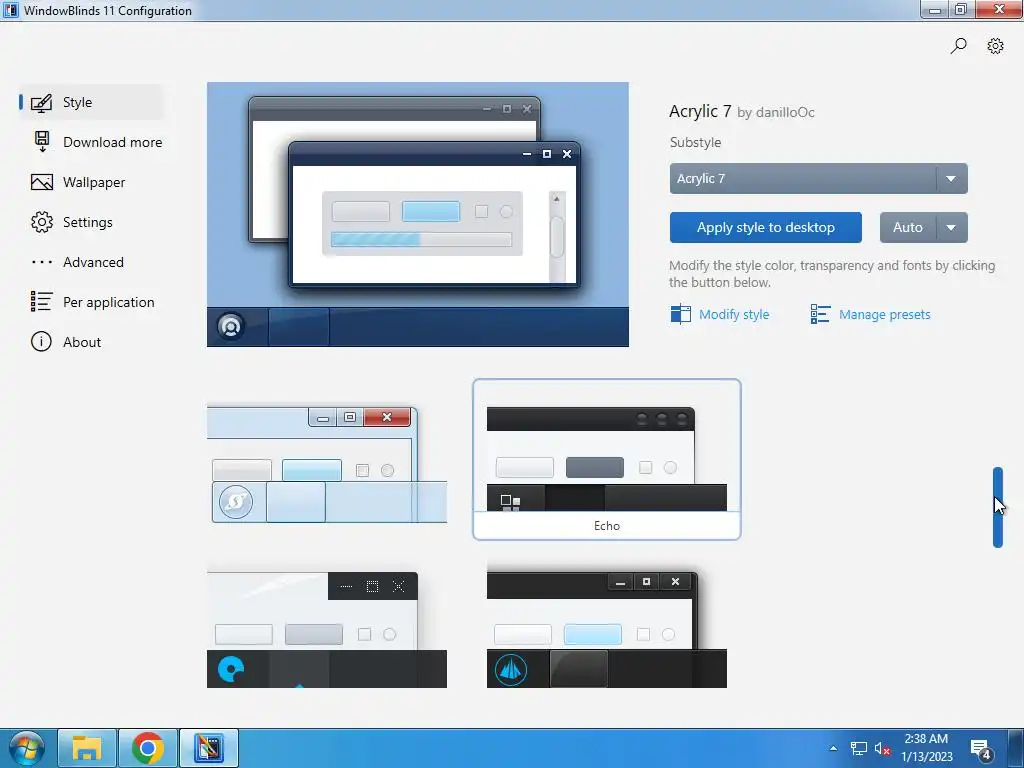The image size is (1024, 768).
Task: Click the Wallpaper picture icon
Action: (42, 182)
